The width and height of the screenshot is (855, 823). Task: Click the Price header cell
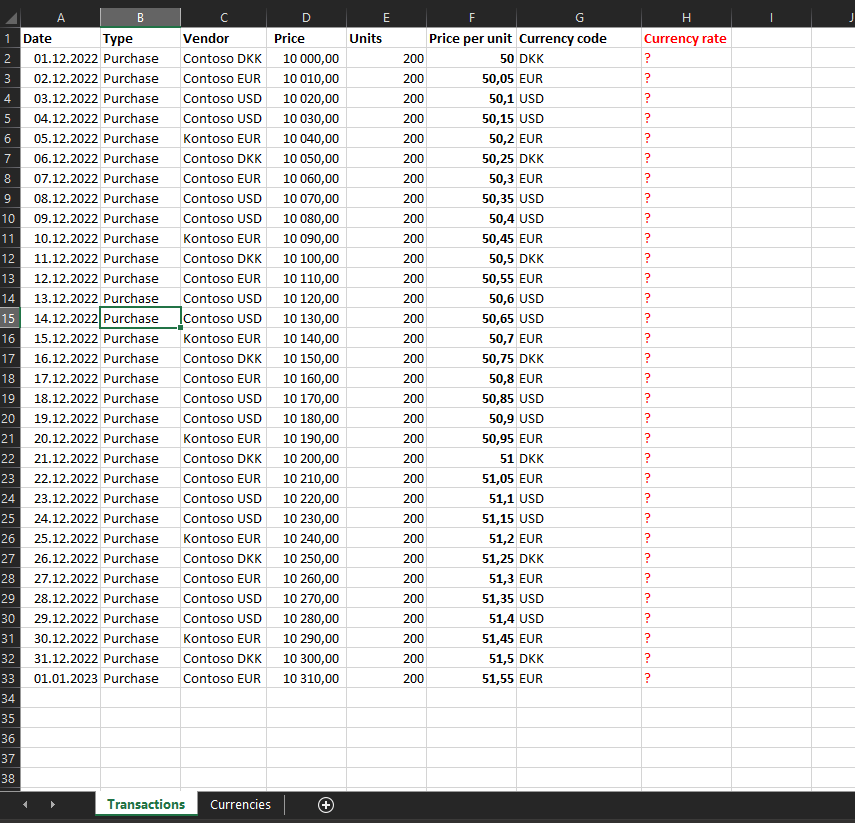click(306, 38)
